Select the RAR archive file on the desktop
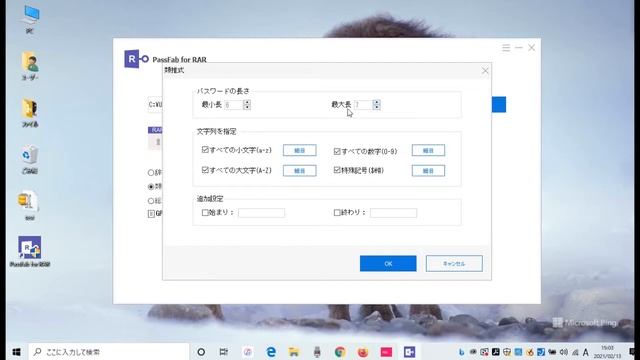 coord(30,206)
